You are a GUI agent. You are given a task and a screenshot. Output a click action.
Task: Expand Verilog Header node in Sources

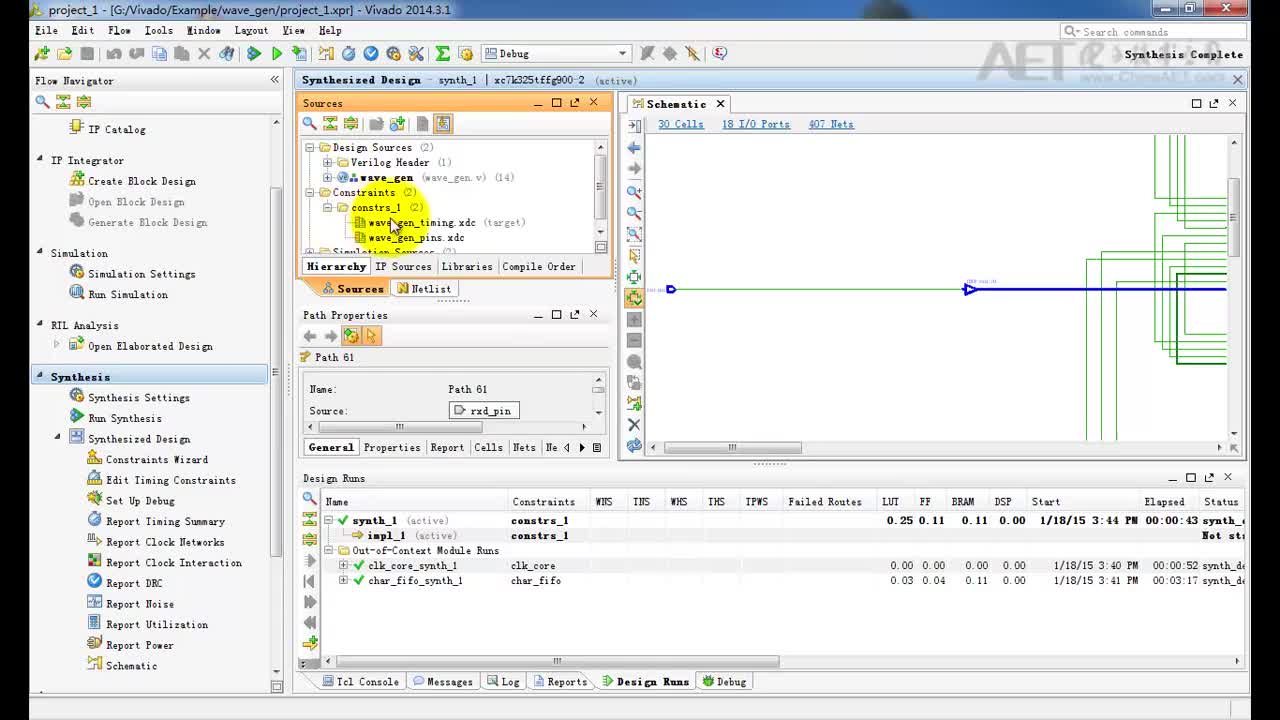click(x=327, y=162)
